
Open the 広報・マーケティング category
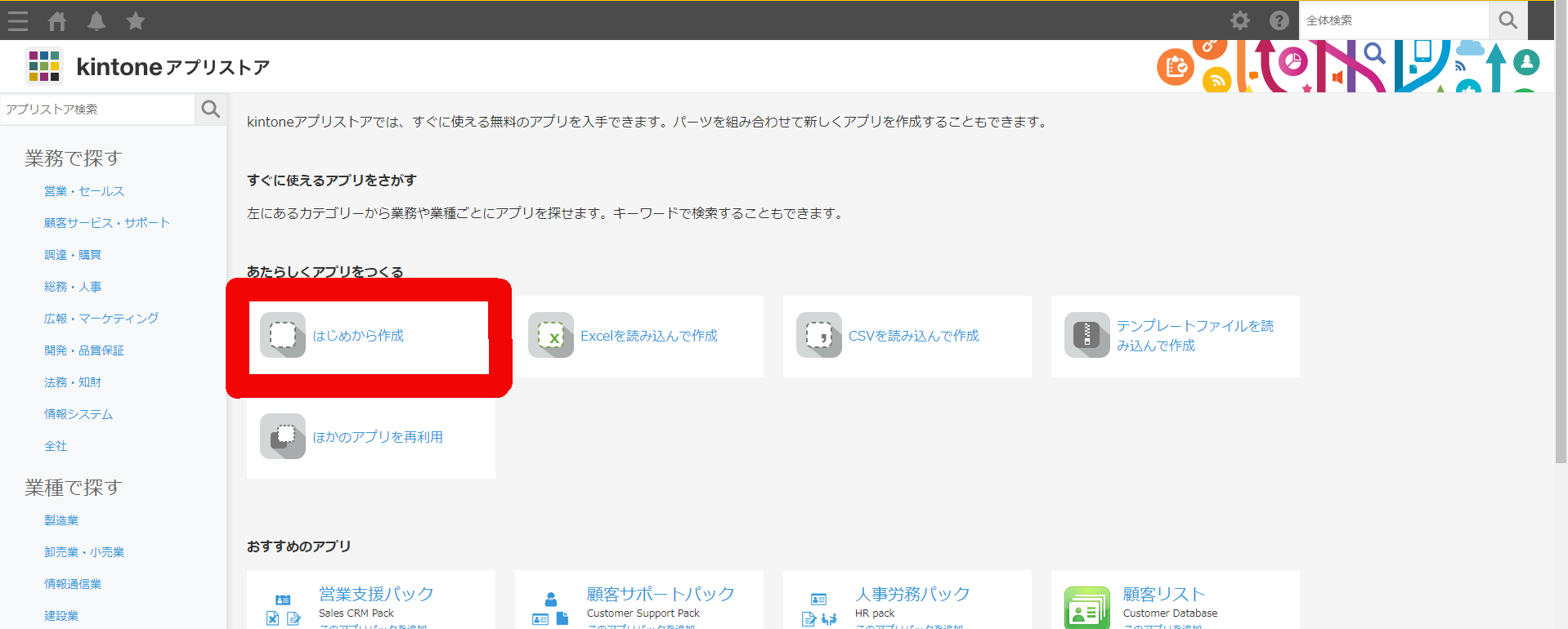[x=101, y=319]
